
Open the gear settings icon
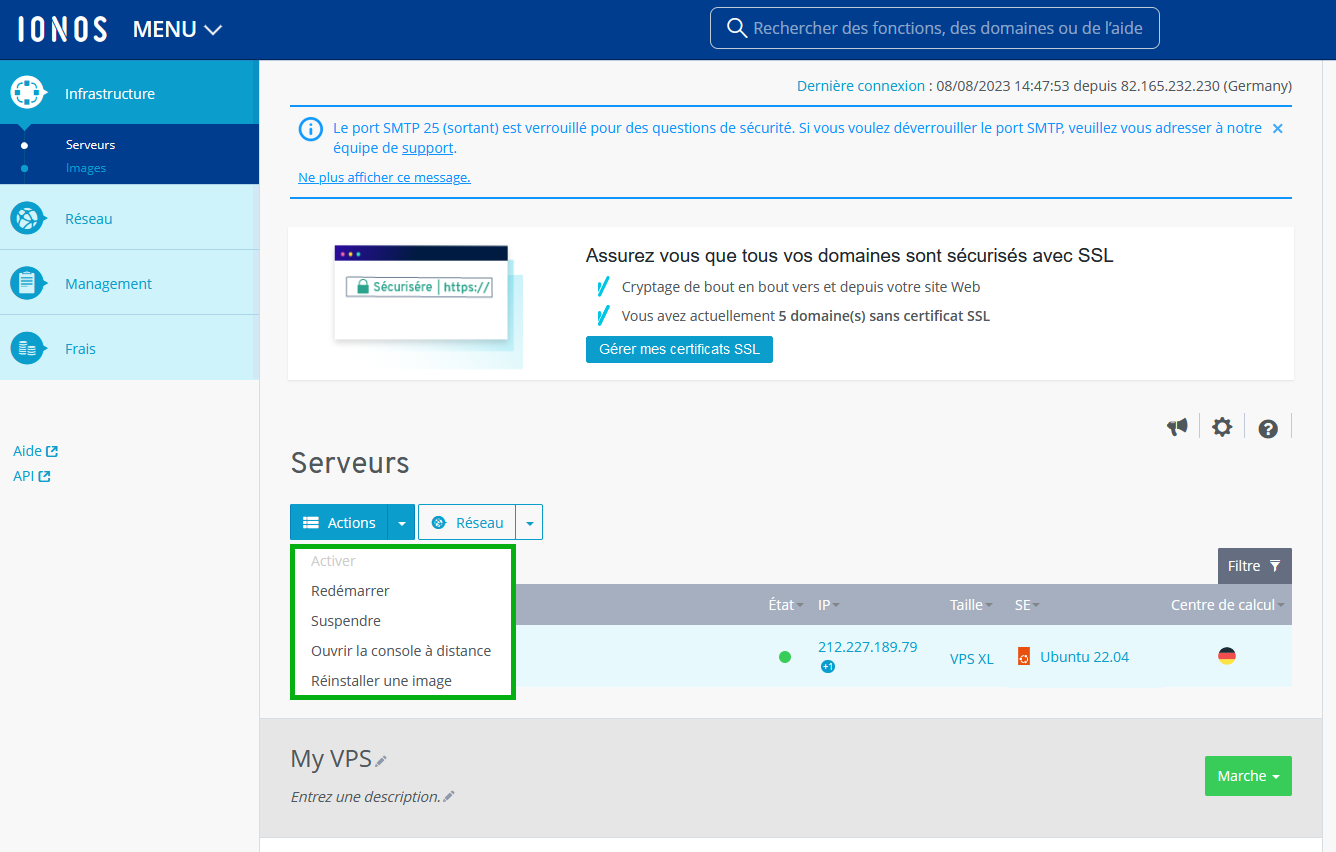click(x=1222, y=427)
